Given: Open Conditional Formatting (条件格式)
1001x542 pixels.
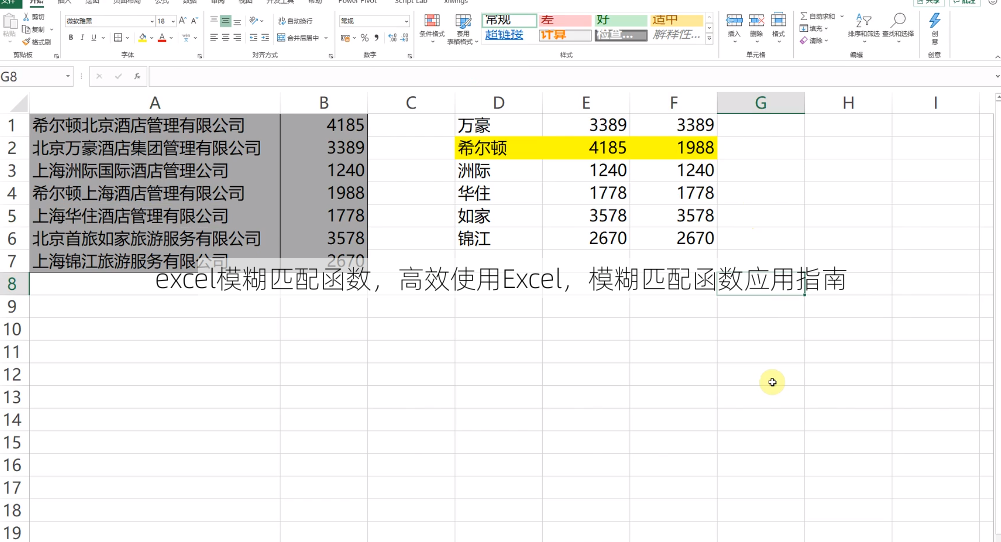Looking at the screenshot, I should pyautogui.click(x=432, y=27).
